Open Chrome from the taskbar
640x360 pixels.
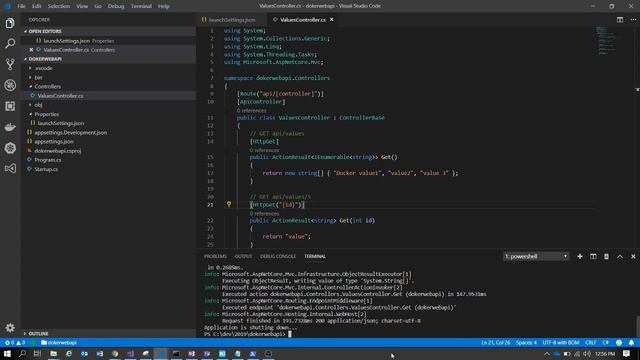(115, 353)
